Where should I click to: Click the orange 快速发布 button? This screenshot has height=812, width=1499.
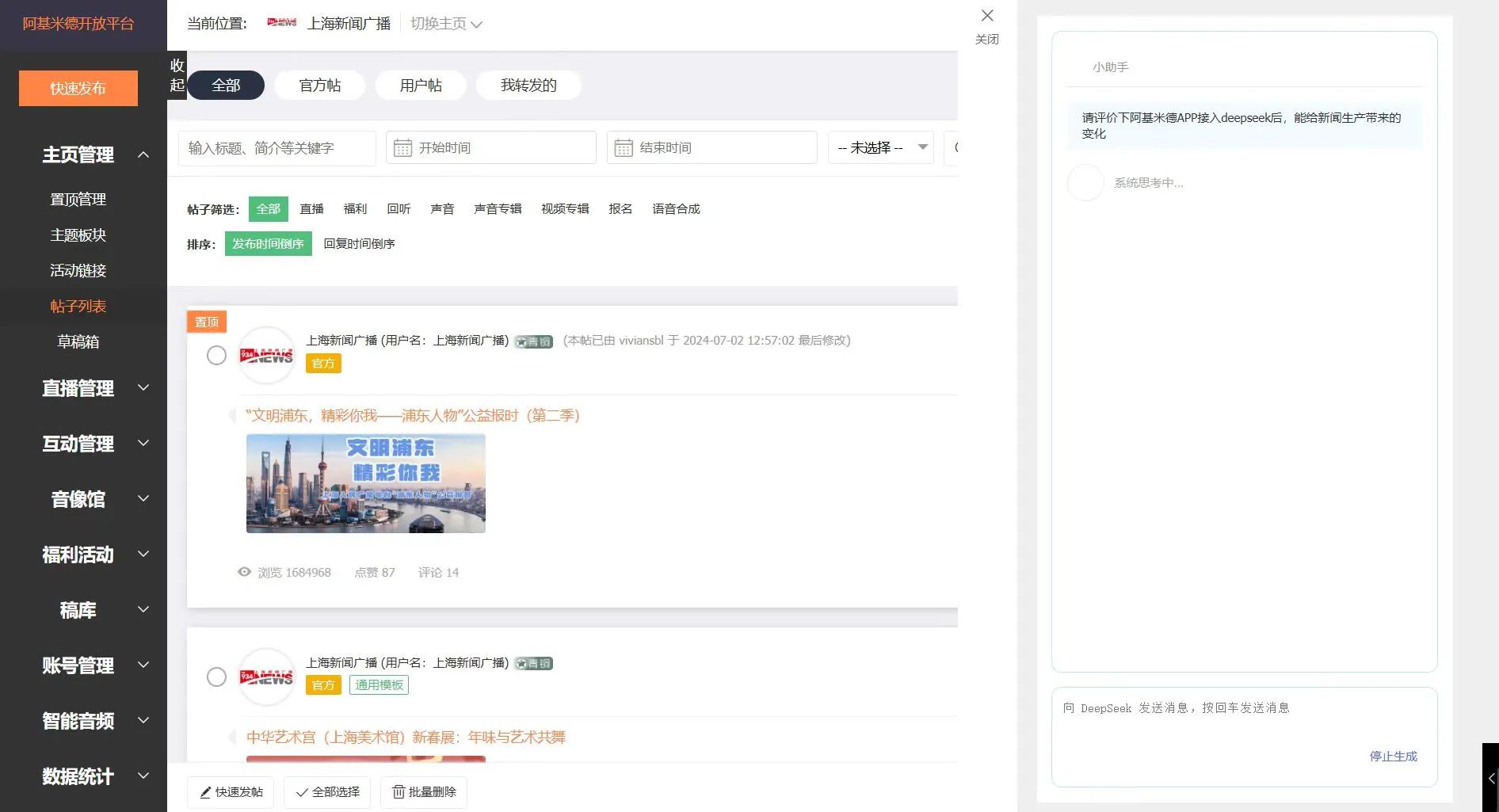pos(78,88)
